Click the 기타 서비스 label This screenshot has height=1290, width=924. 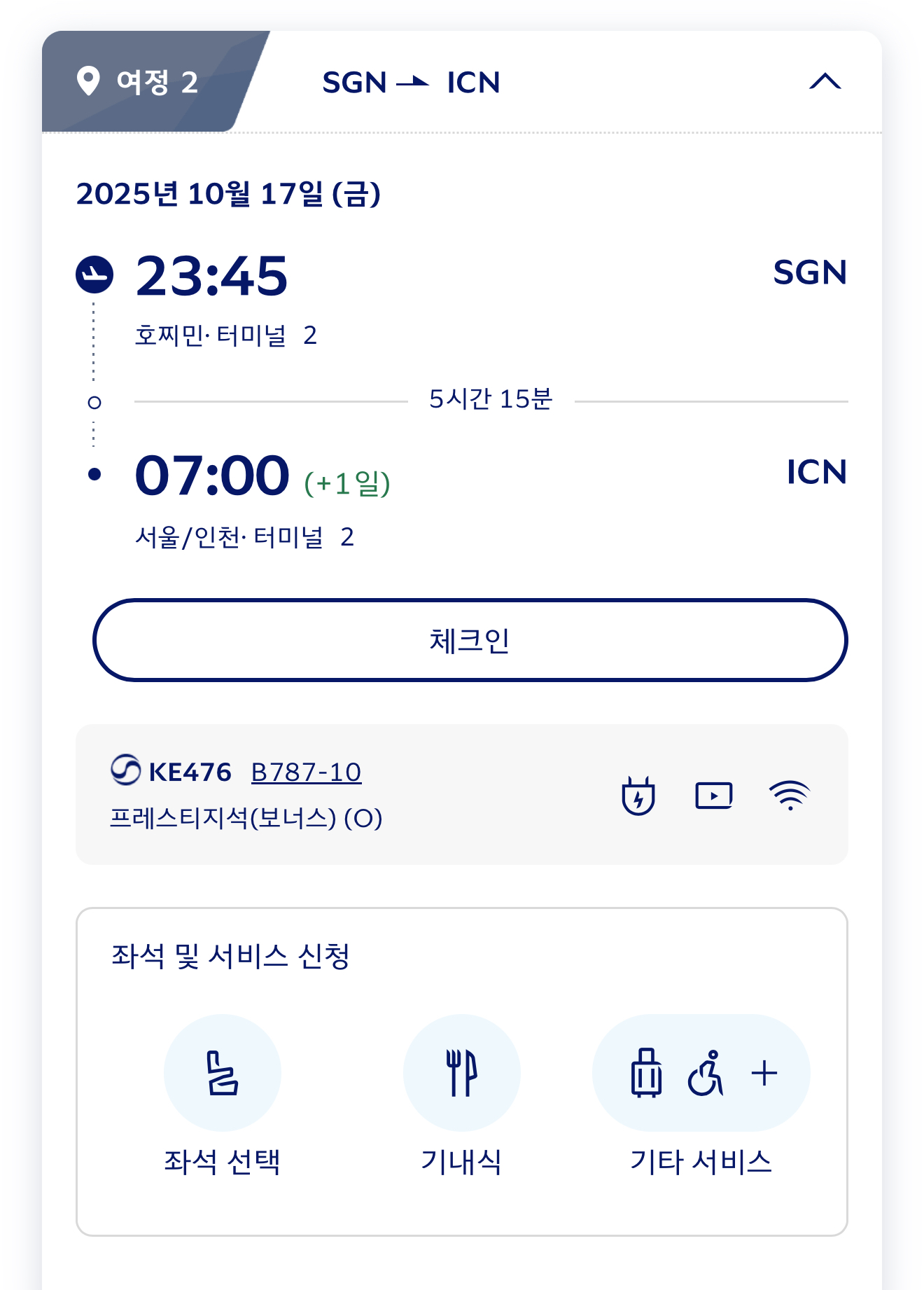pyautogui.click(x=701, y=1162)
